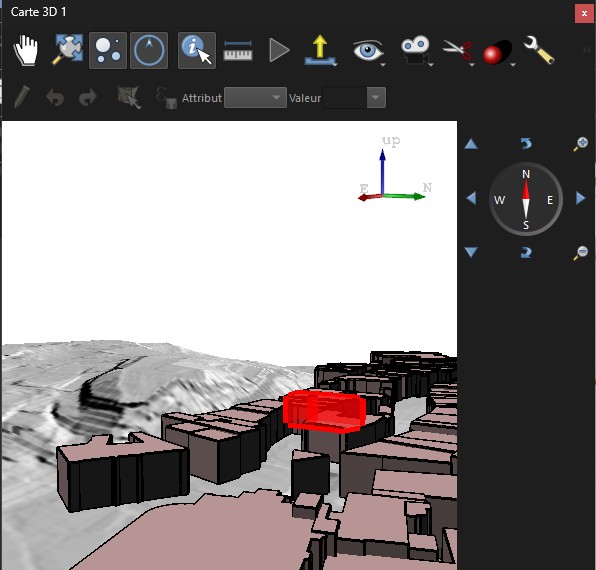This screenshot has height=570, width=596.
Task: Open the movie camera dropdown
Action: point(417,51)
